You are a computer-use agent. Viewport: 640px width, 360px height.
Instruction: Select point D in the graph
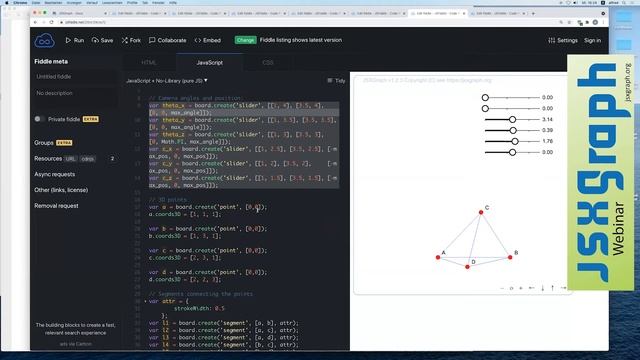pyautogui.click(x=467, y=267)
